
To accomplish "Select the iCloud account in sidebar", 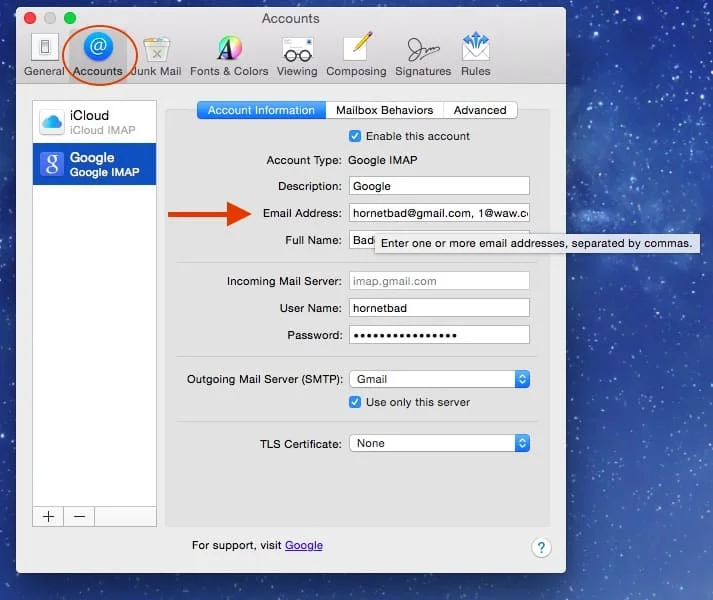I will (x=94, y=122).
